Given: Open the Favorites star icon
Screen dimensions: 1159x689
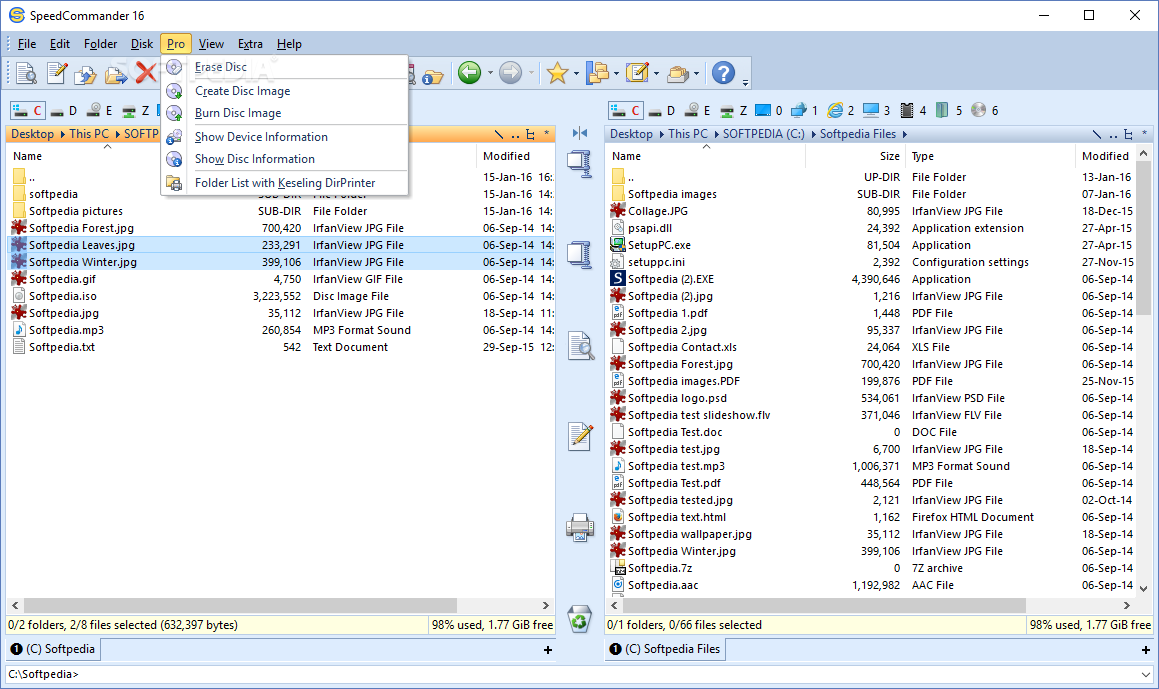Looking at the screenshot, I should click(x=557, y=72).
